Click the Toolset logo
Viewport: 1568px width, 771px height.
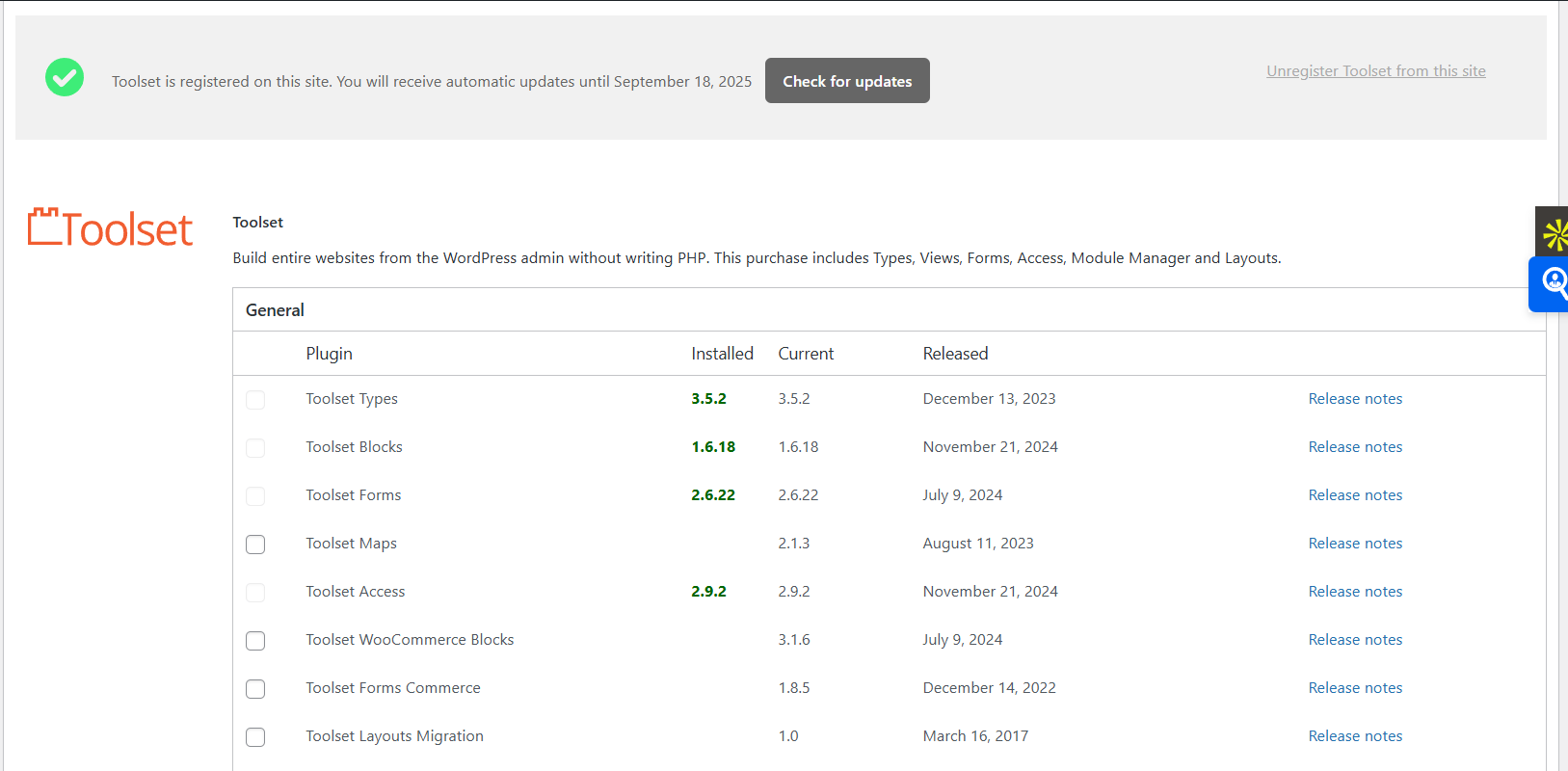tap(110, 227)
